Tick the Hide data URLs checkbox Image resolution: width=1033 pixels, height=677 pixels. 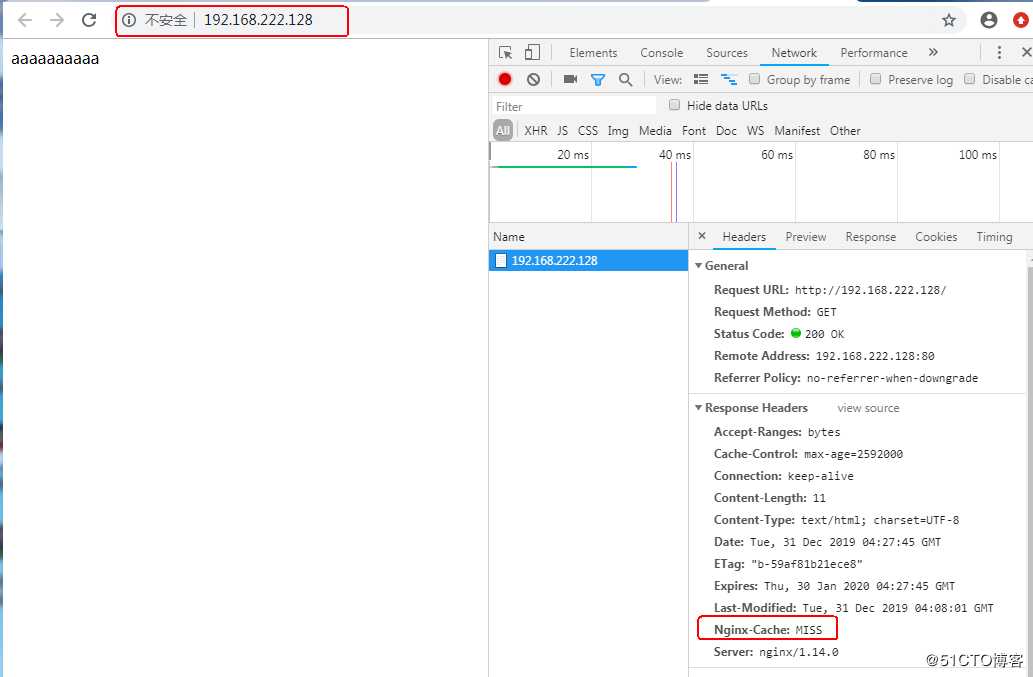[674, 105]
